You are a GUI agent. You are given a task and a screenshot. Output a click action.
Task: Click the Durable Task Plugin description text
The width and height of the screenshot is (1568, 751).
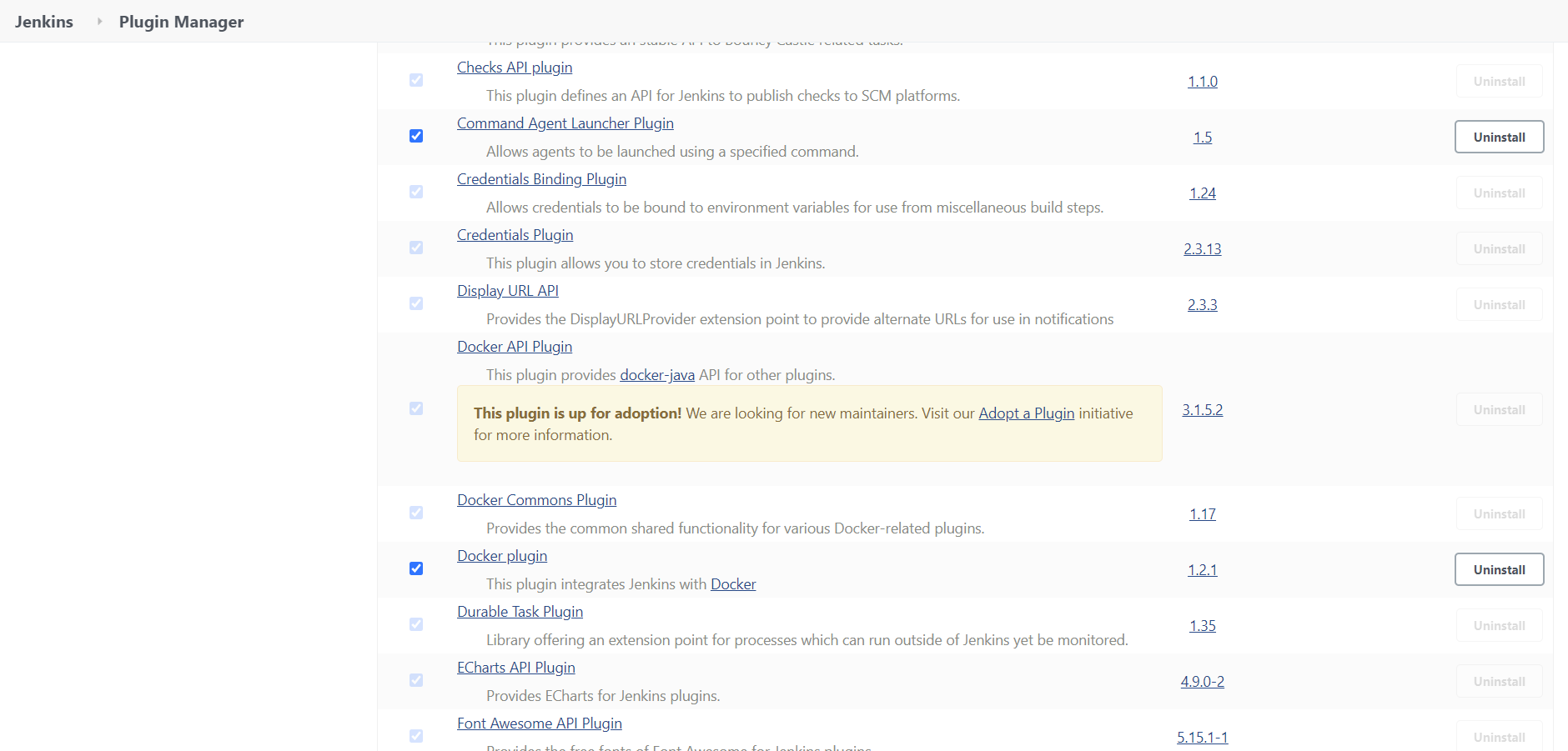click(807, 640)
